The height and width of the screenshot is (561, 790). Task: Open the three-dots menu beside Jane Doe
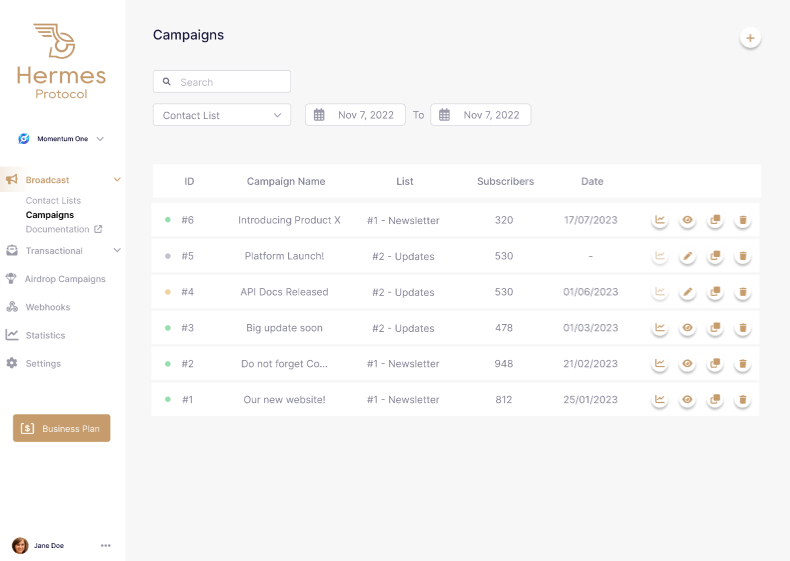106,545
